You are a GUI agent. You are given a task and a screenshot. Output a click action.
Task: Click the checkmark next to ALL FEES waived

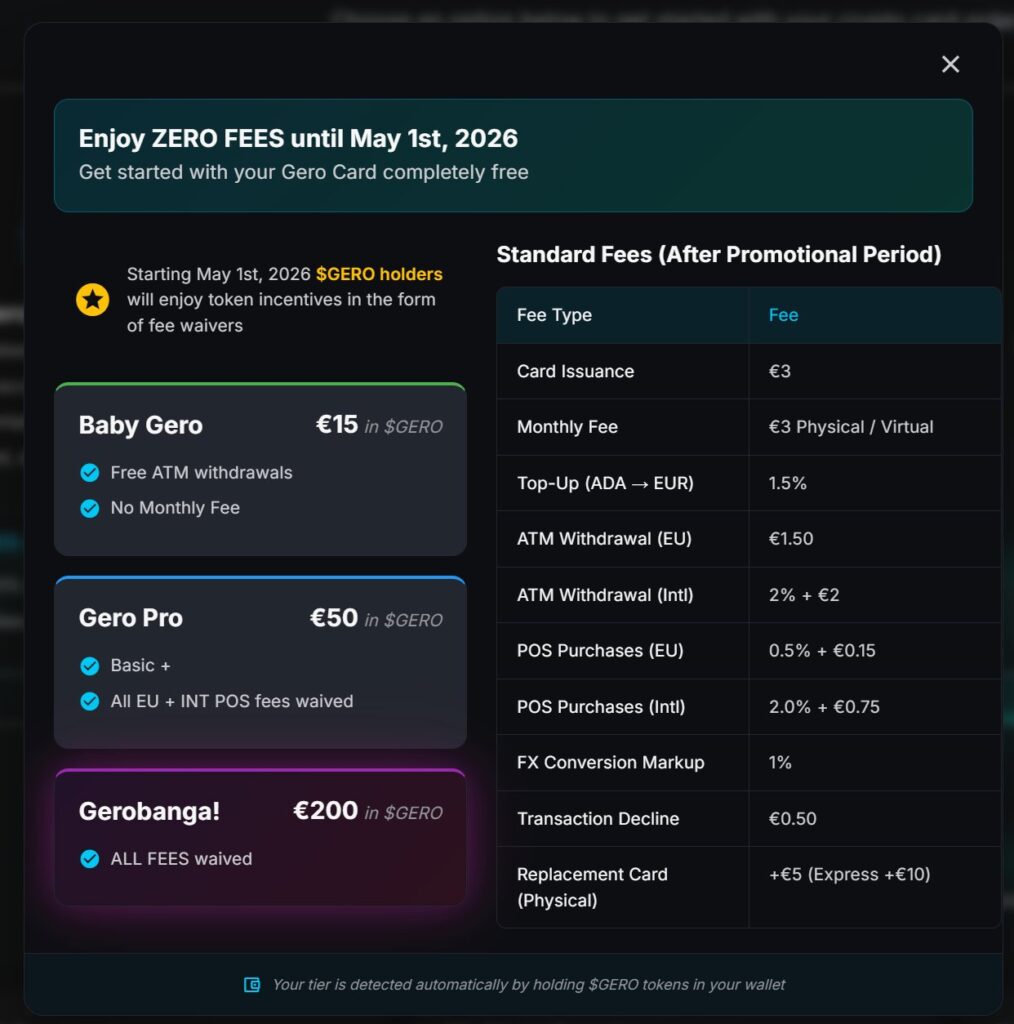pyautogui.click(x=90, y=859)
